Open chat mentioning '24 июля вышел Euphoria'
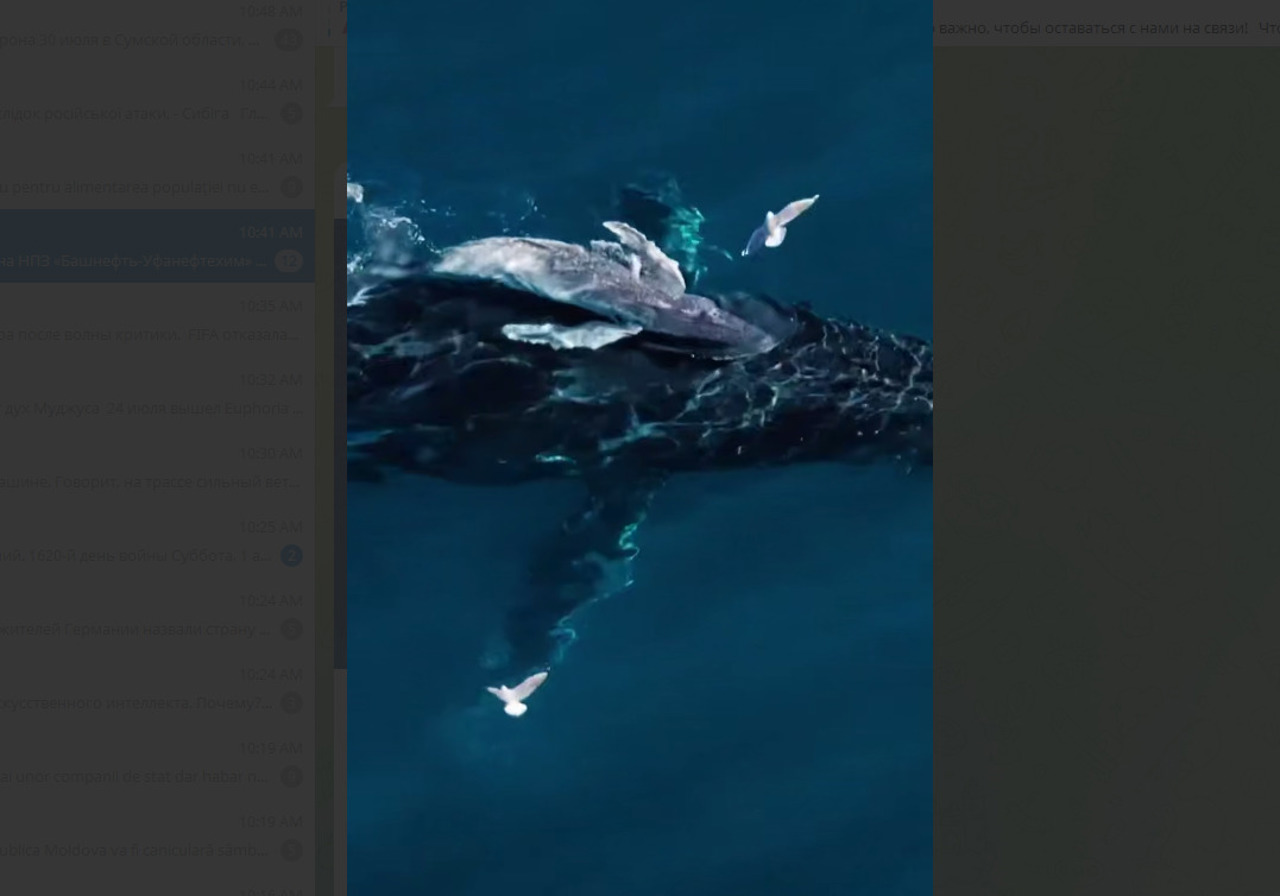The height and width of the screenshot is (896, 1280). click(157, 394)
